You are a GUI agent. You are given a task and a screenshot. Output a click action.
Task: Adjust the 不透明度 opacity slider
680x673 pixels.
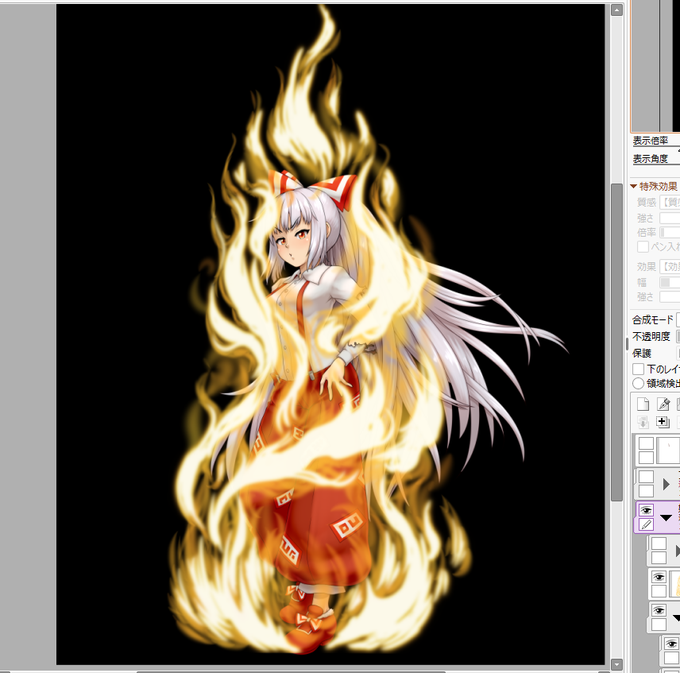coord(678,336)
